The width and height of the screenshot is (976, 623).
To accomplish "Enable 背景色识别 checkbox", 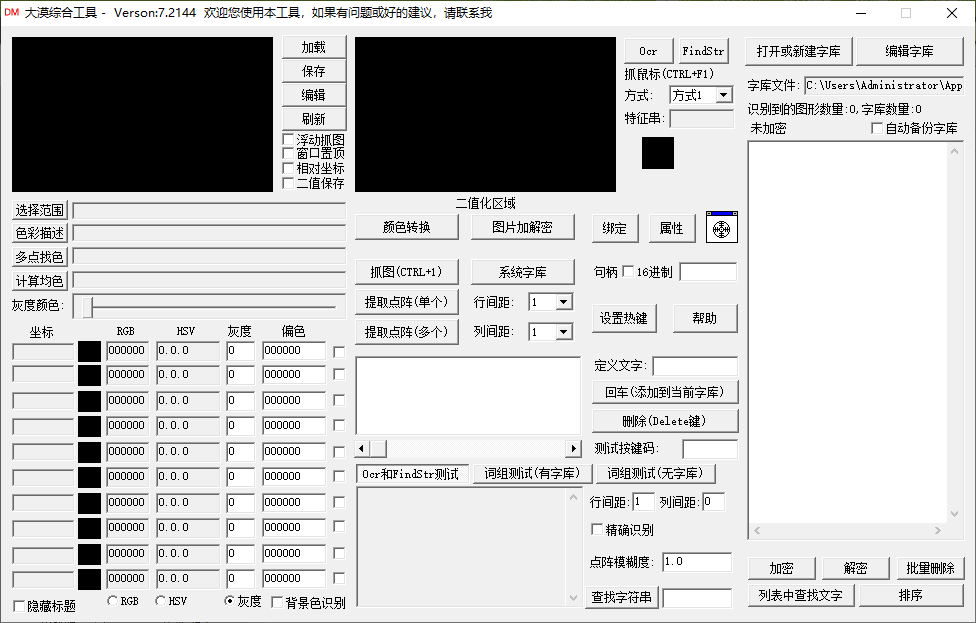I will (x=277, y=602).
